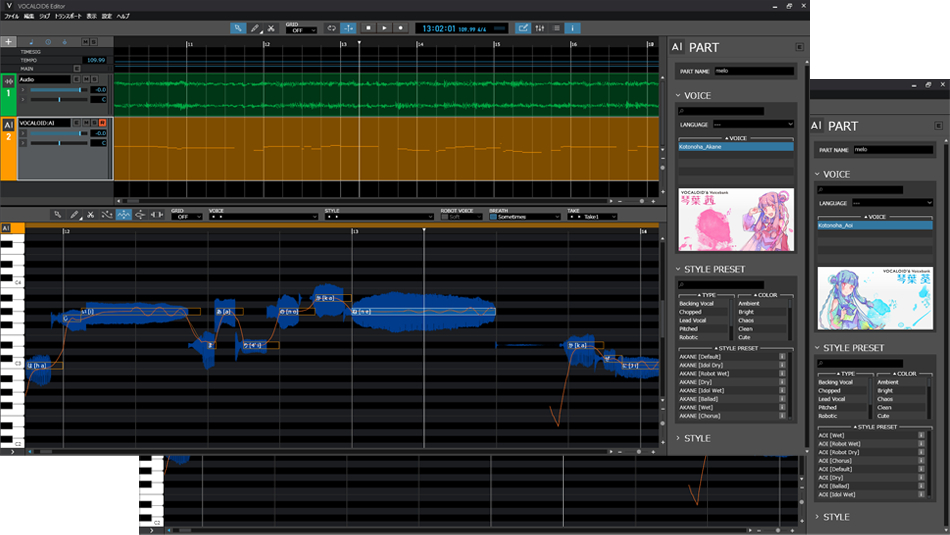
Task: Open the mixer panel icon
Action: click(540, 28)
